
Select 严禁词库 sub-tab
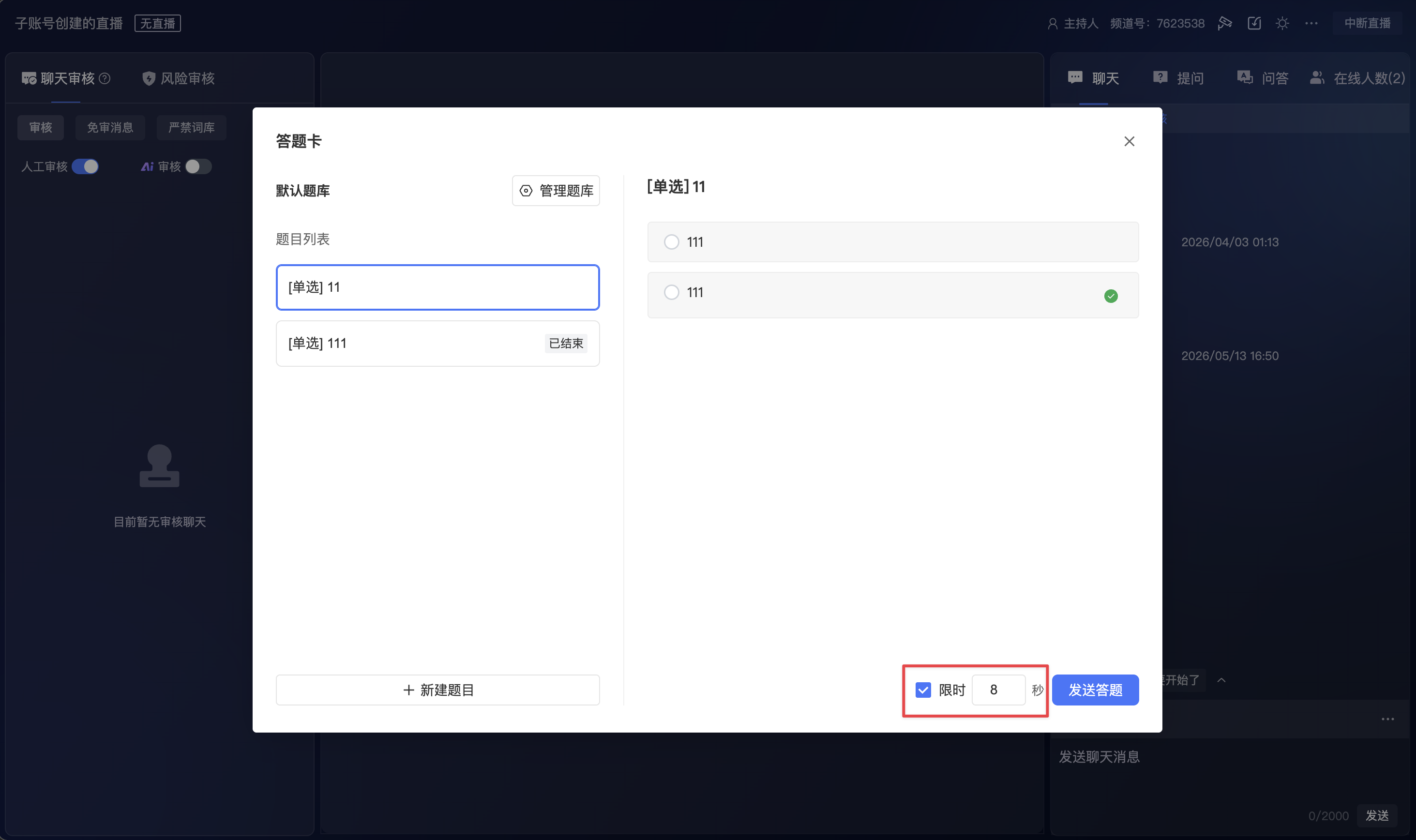[191, 127]
